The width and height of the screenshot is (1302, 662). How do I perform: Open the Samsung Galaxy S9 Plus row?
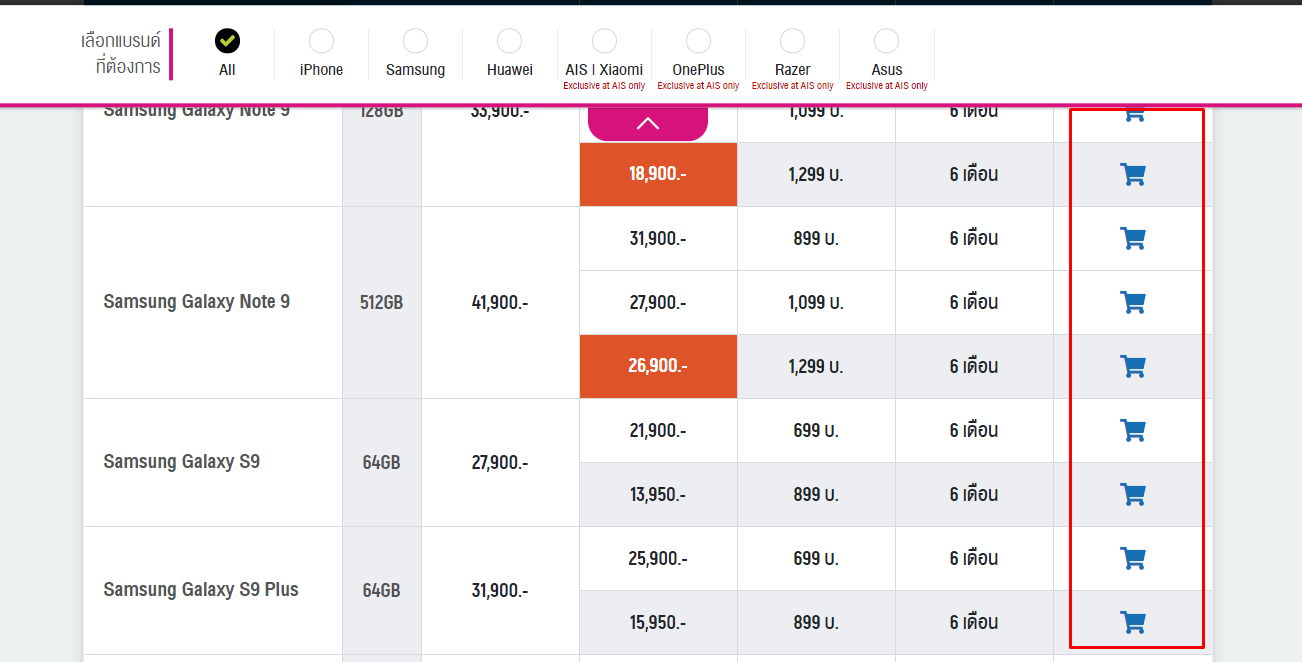[x=201, y=590]
